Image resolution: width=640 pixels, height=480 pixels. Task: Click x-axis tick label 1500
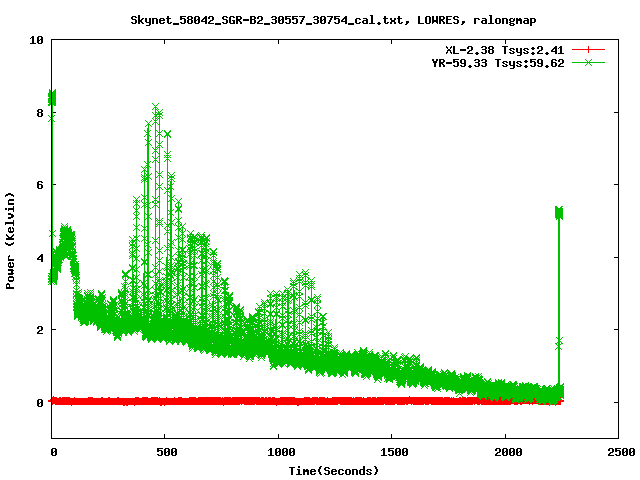click(394, 452)
